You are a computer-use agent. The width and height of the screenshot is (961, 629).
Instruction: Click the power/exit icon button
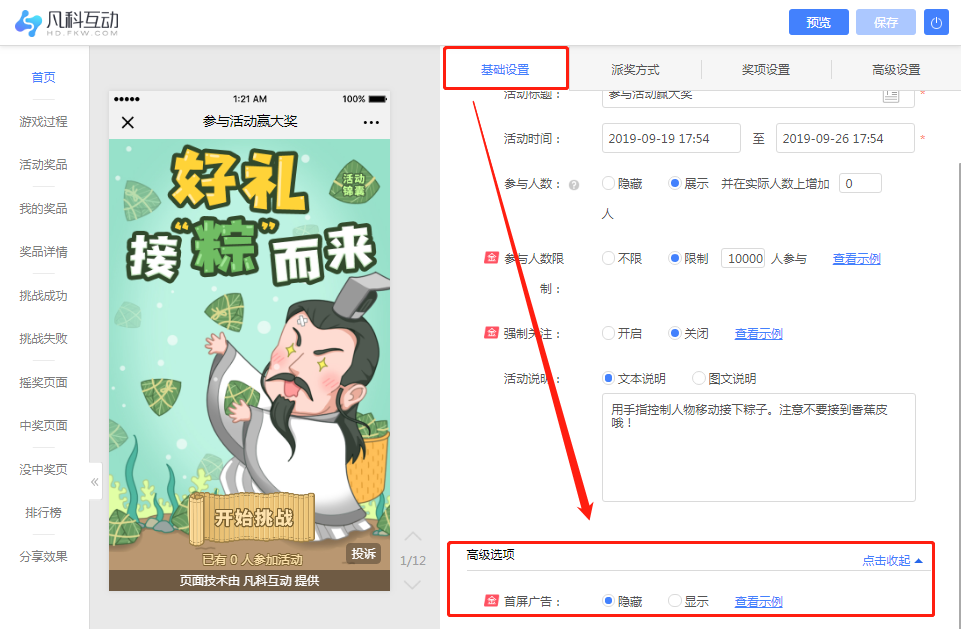coord(936,23)
